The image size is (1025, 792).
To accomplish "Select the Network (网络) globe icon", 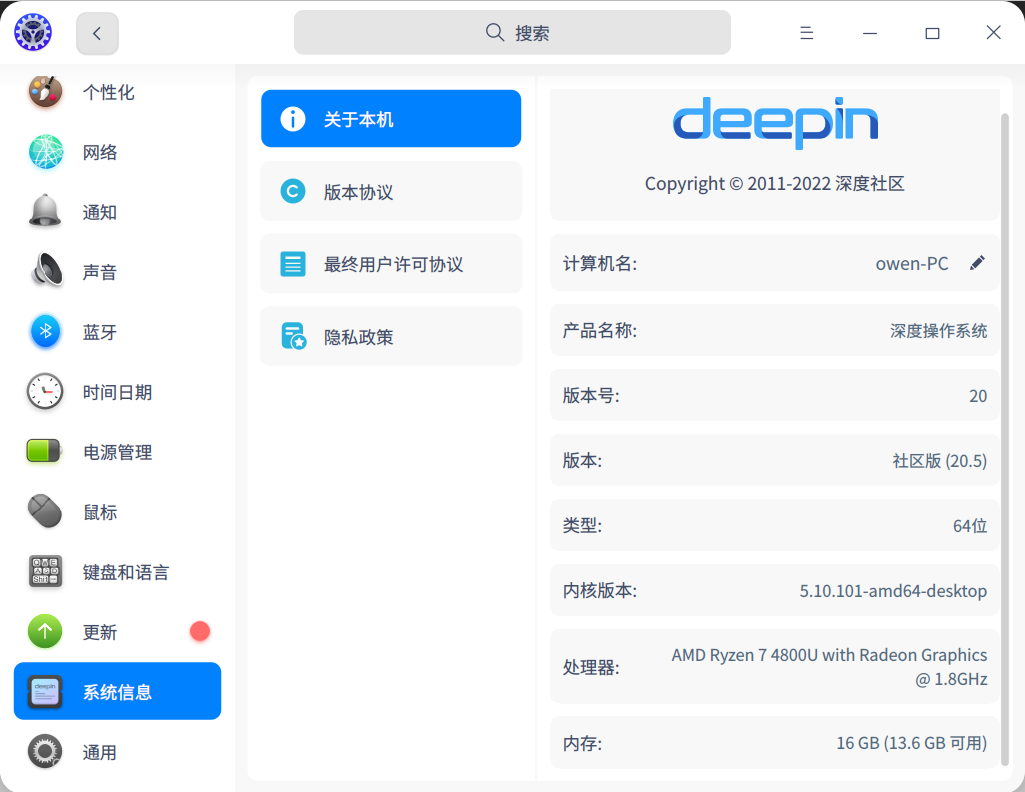I will (45, 152).
